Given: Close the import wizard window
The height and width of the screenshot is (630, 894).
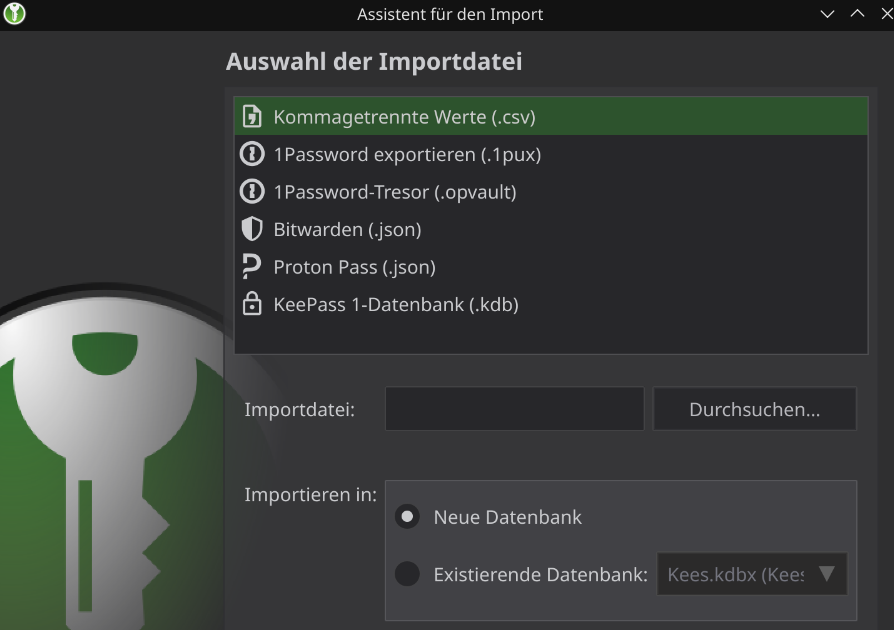Looking at the screenshot, I should pos(887,14).
